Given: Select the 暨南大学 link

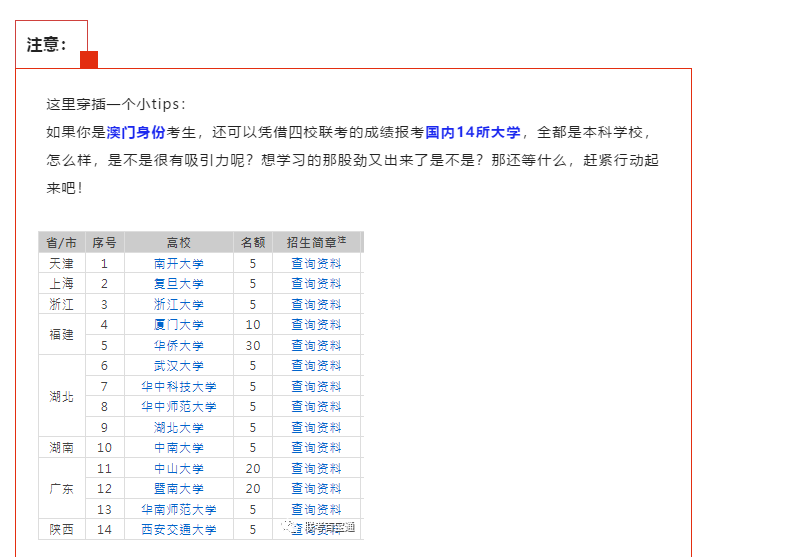Looking at the screenshot, I should (179, 489).
